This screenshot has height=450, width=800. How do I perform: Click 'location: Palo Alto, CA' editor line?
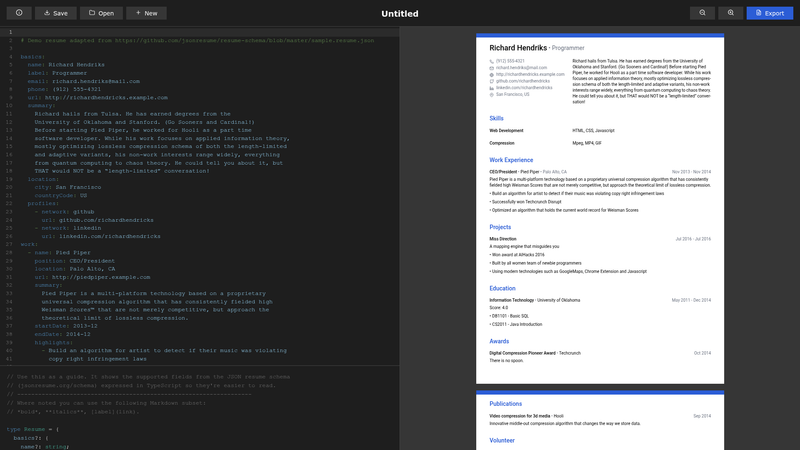pos(74,269)
